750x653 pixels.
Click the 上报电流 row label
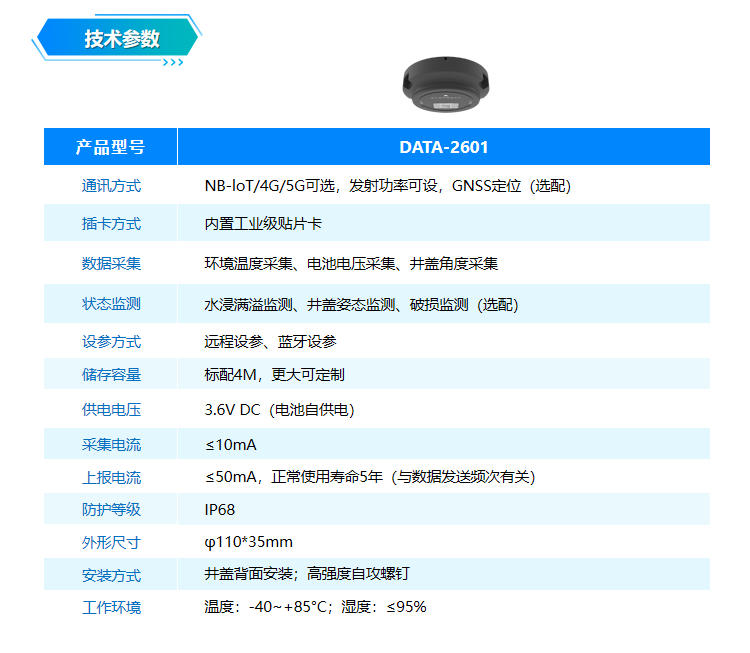[111, 477]
